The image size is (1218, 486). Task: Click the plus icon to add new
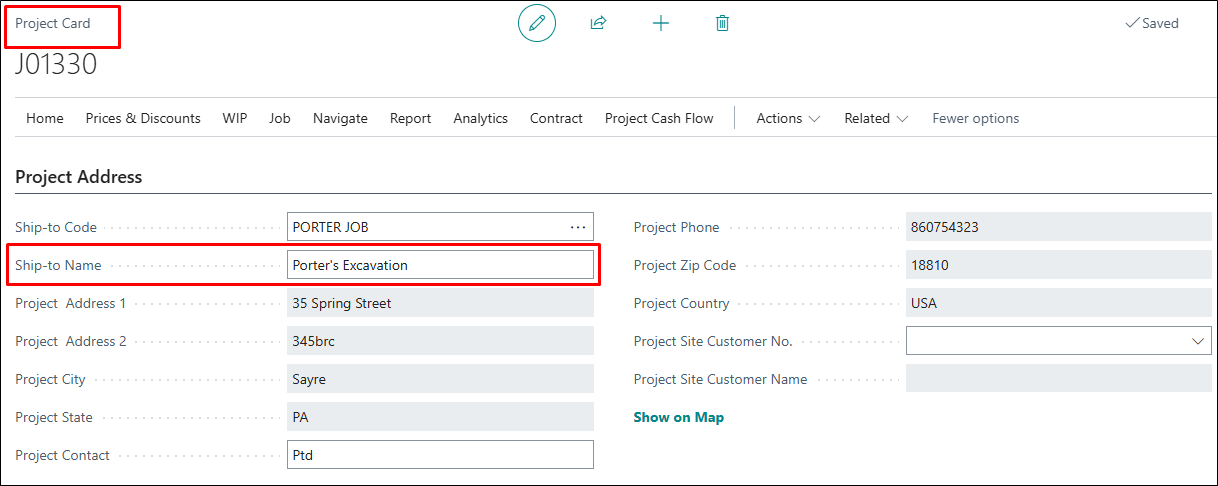click(660, 23)
